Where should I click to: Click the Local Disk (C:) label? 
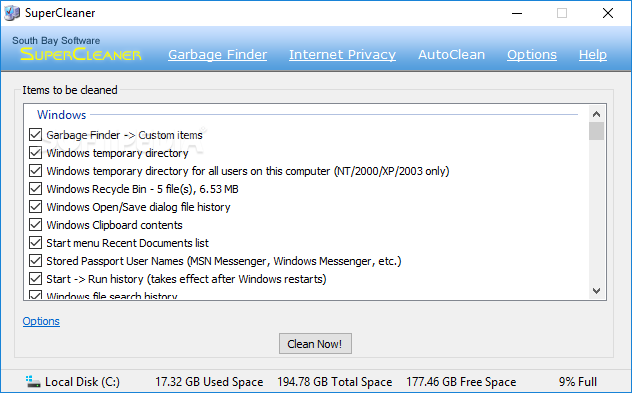pos(82,382)
